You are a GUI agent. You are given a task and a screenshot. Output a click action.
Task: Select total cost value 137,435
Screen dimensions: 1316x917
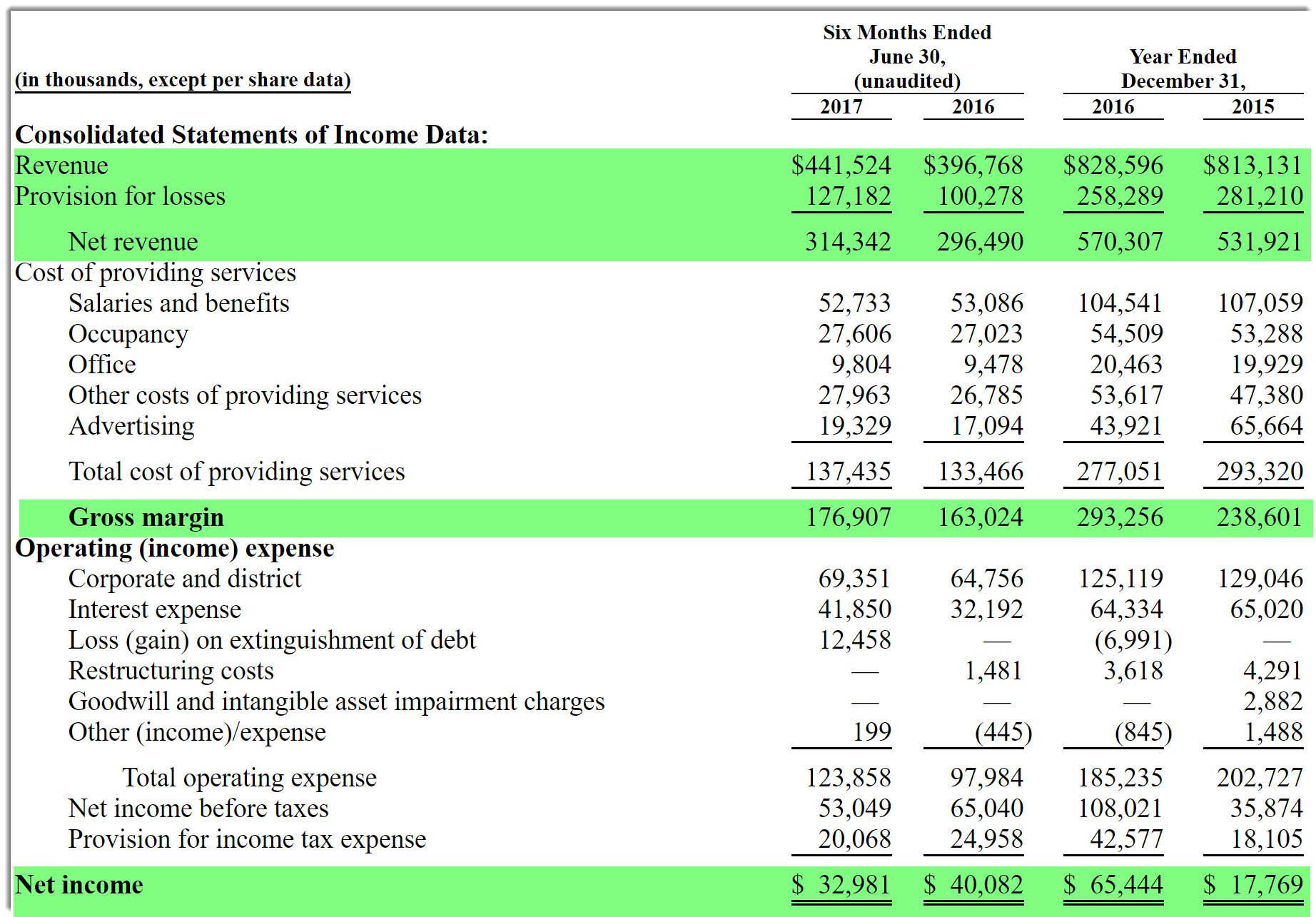click(849, 472)
